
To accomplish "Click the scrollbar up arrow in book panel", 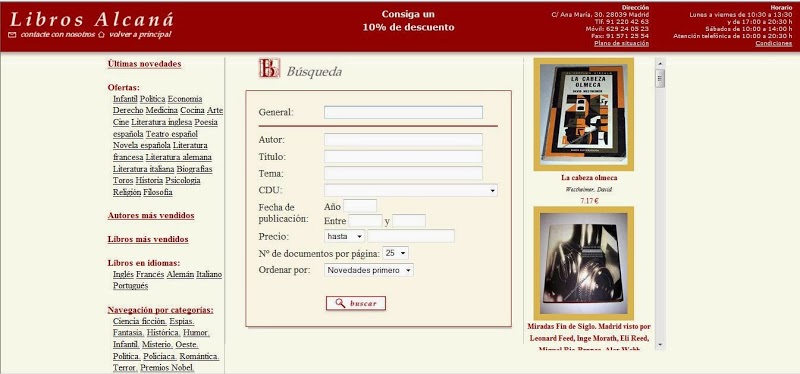I will click(x=660, y=63).
